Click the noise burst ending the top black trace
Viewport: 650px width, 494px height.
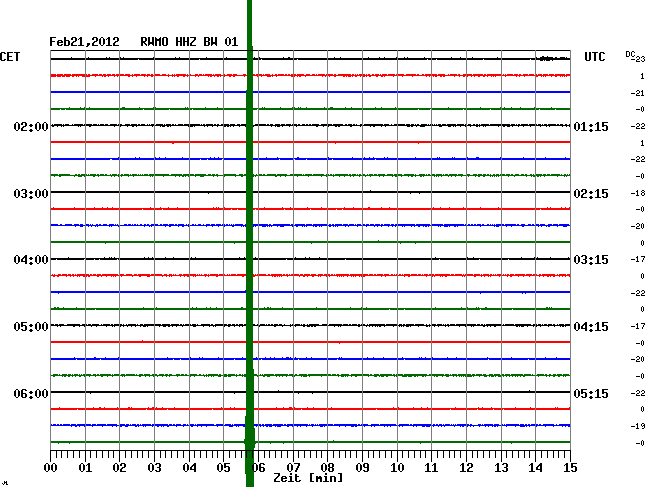pyautogui.click(x=553, y=58)
